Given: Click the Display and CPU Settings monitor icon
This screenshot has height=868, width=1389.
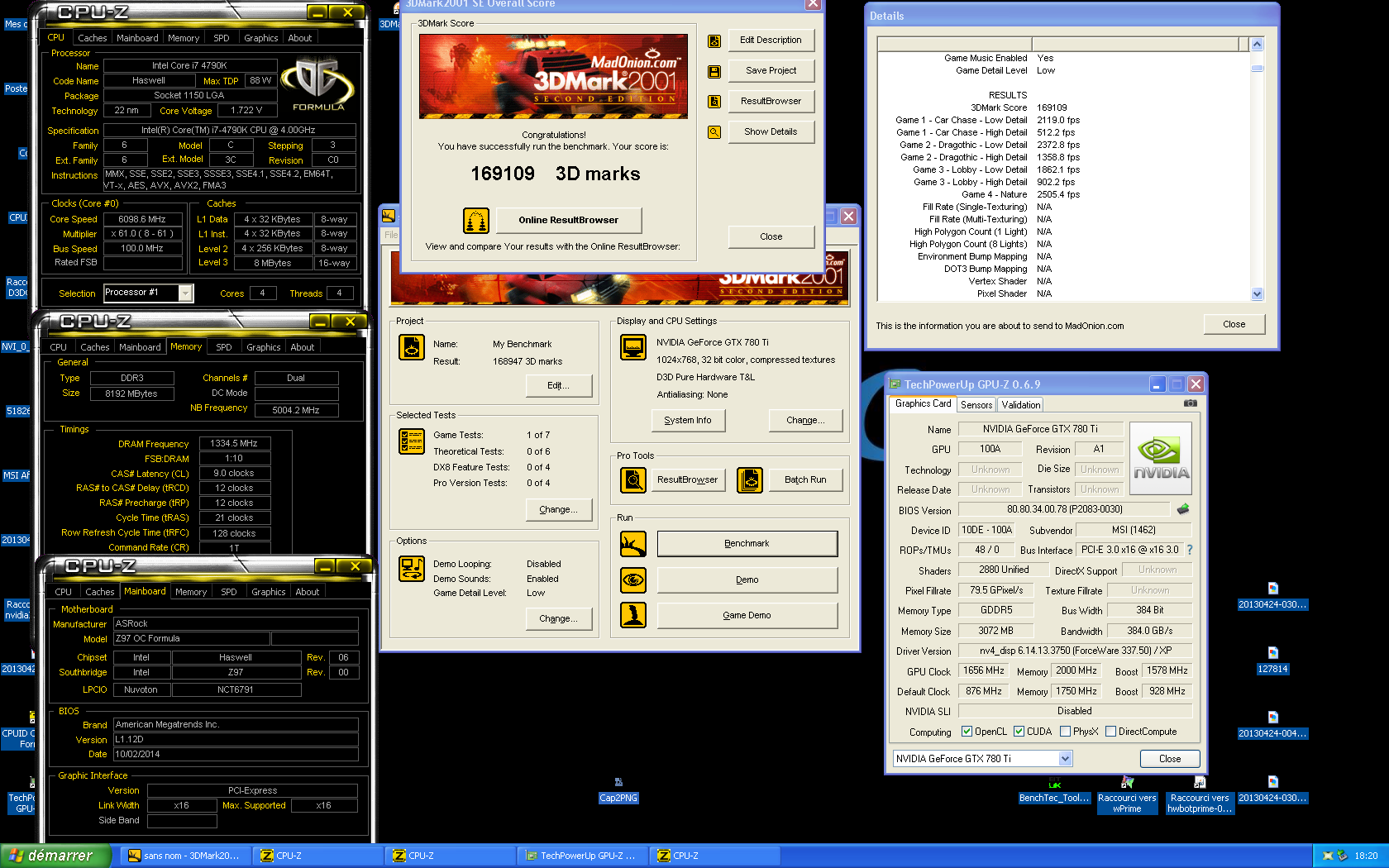Looking at the screenshot, I should click(x=633, y=347).
